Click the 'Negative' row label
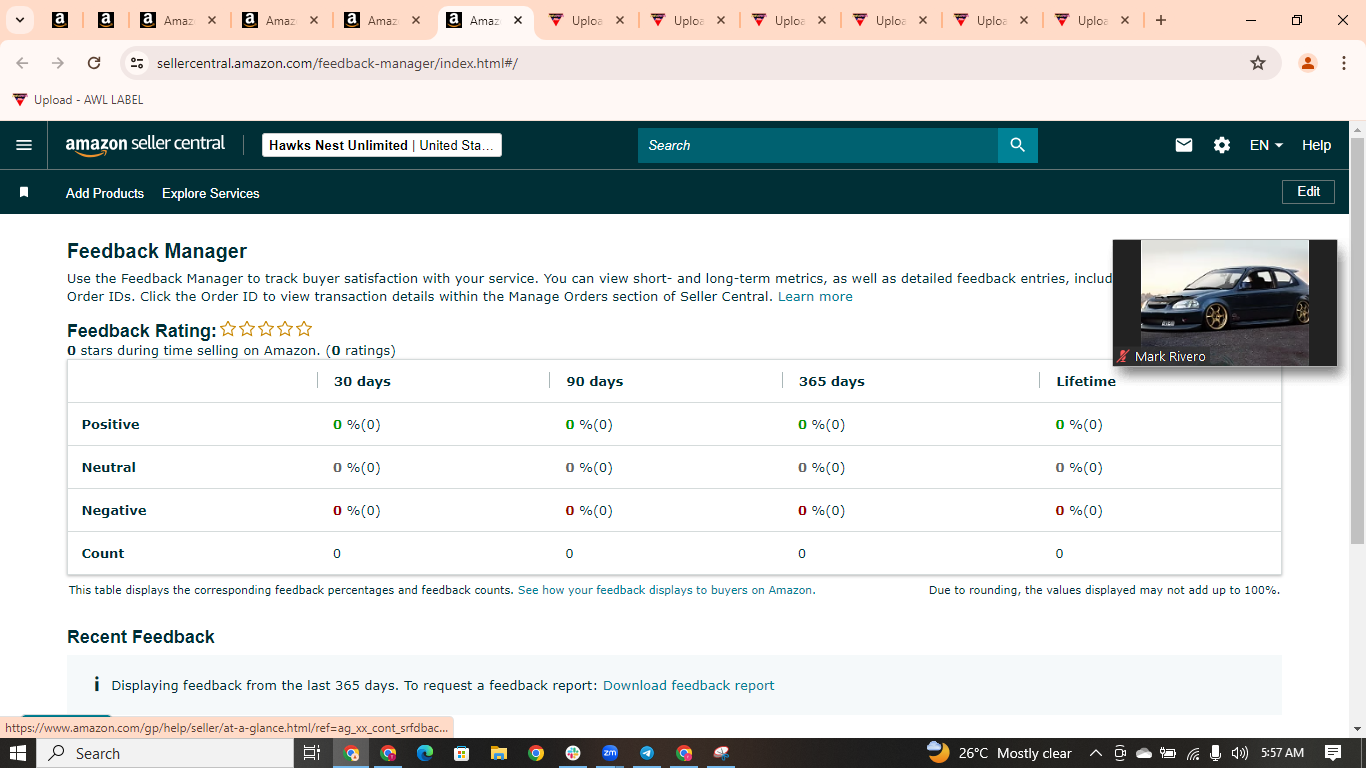 point(114,510)
